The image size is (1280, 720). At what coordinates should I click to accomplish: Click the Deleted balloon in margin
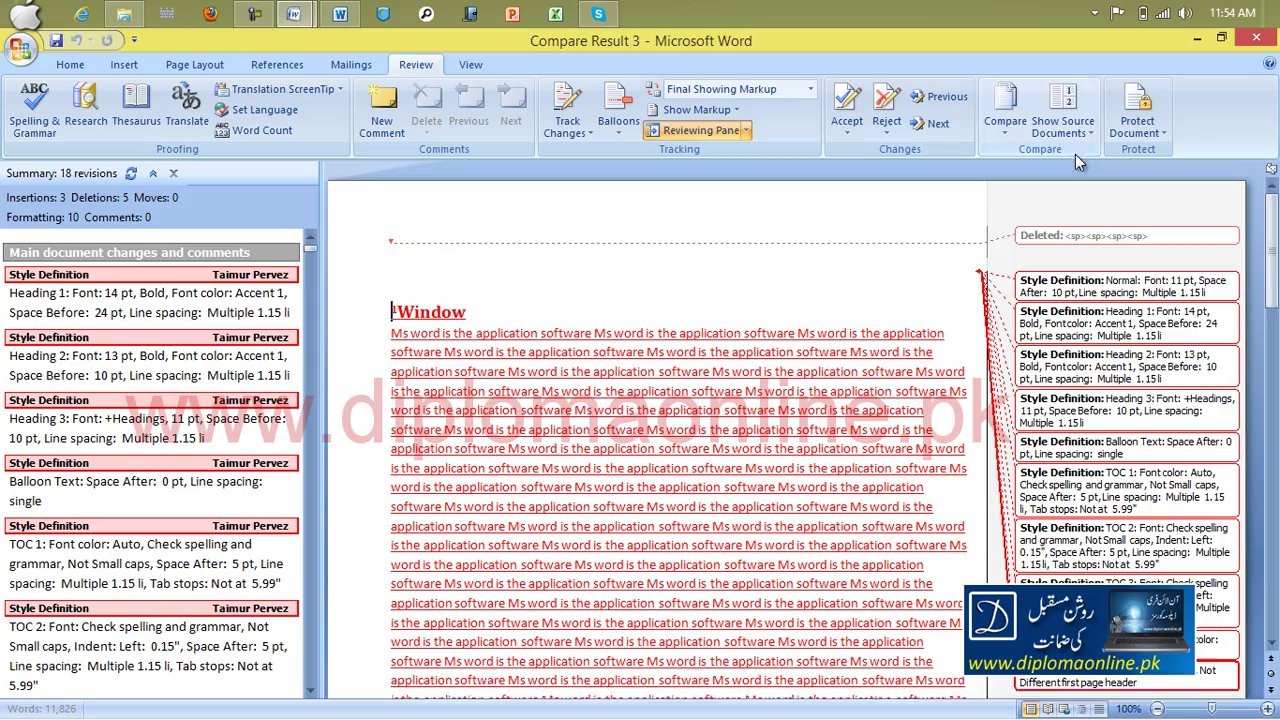1127,236
